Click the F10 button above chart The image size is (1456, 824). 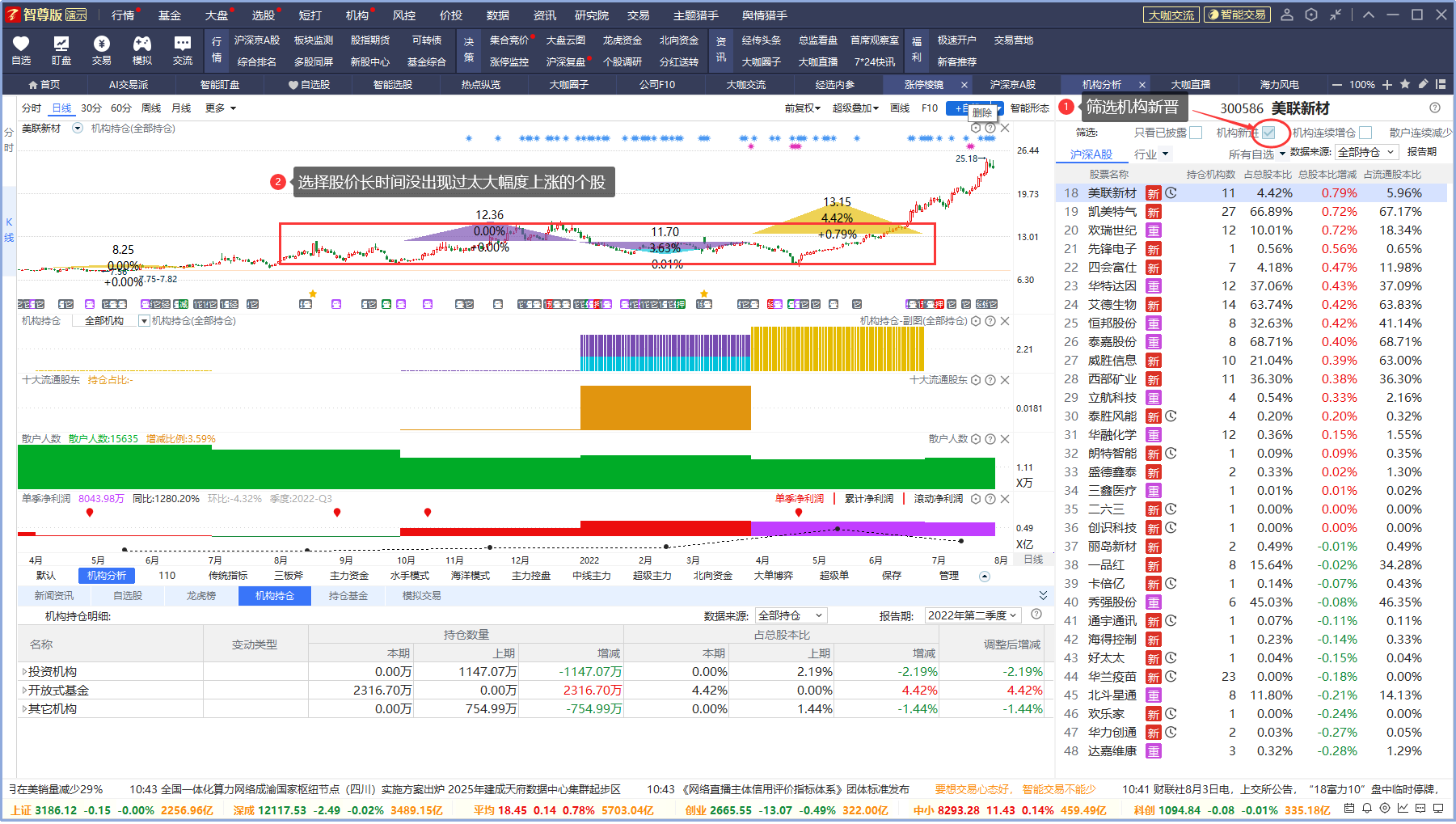click(930, 108)
